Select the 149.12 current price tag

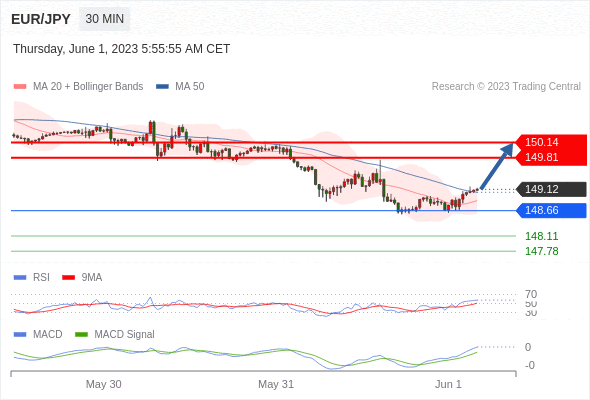(551, 189)
